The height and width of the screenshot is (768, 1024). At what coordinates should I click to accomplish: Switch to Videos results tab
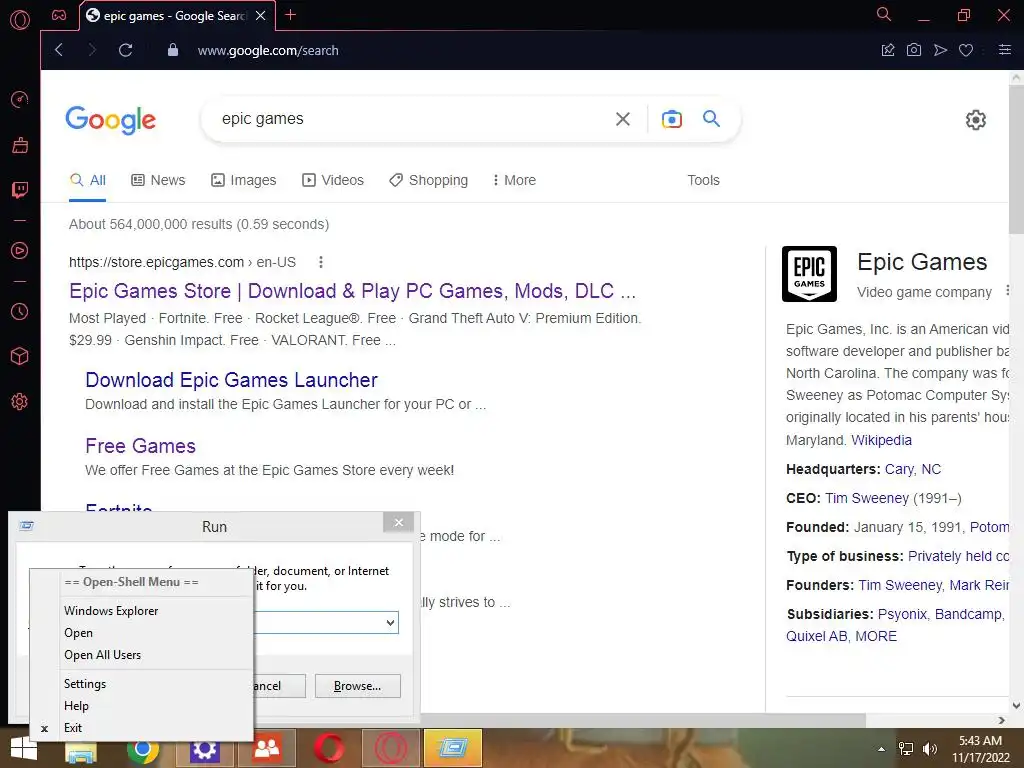[333, 180]
